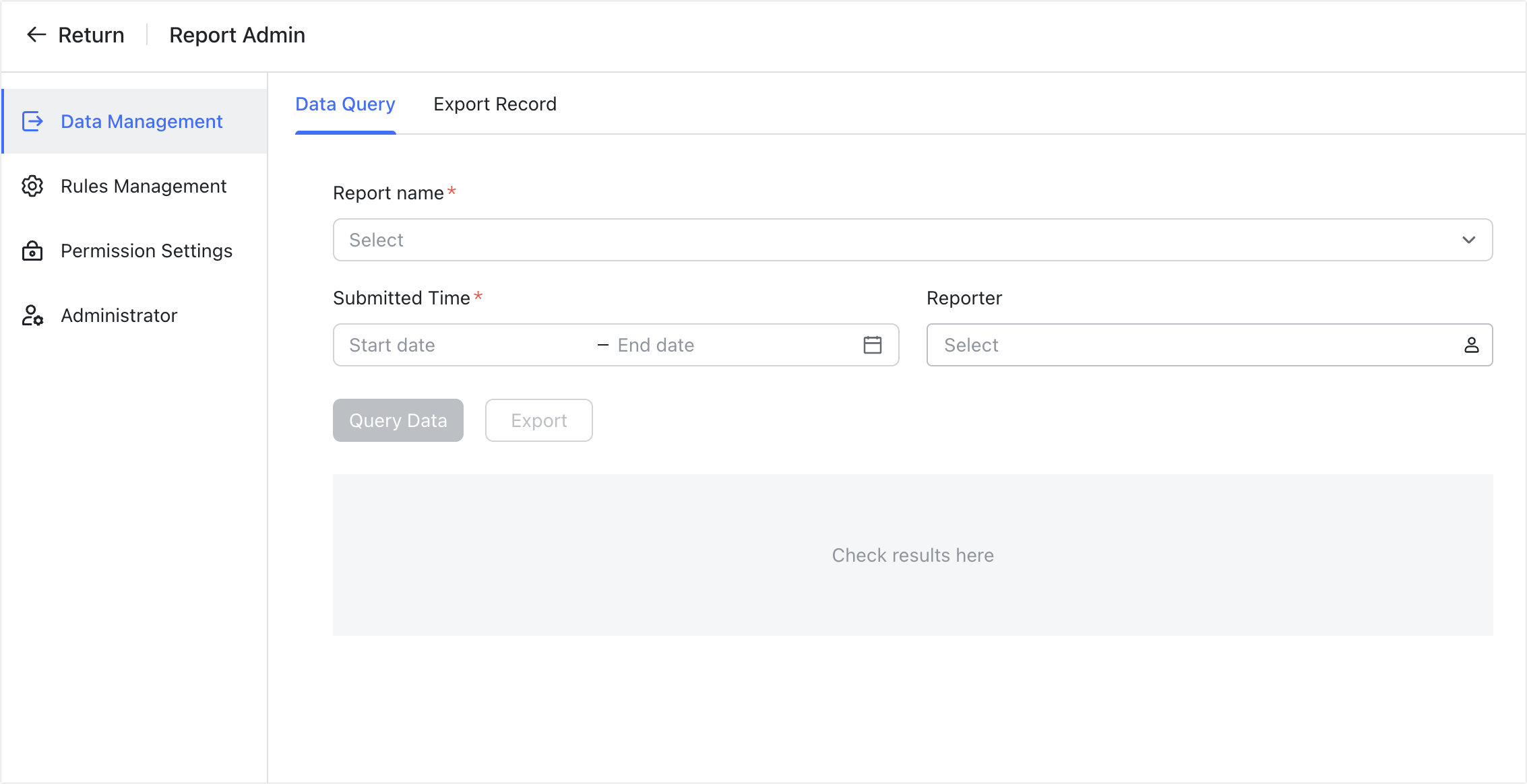
Task: Click the Data Management sidebar icon
Action: [32, 121]
